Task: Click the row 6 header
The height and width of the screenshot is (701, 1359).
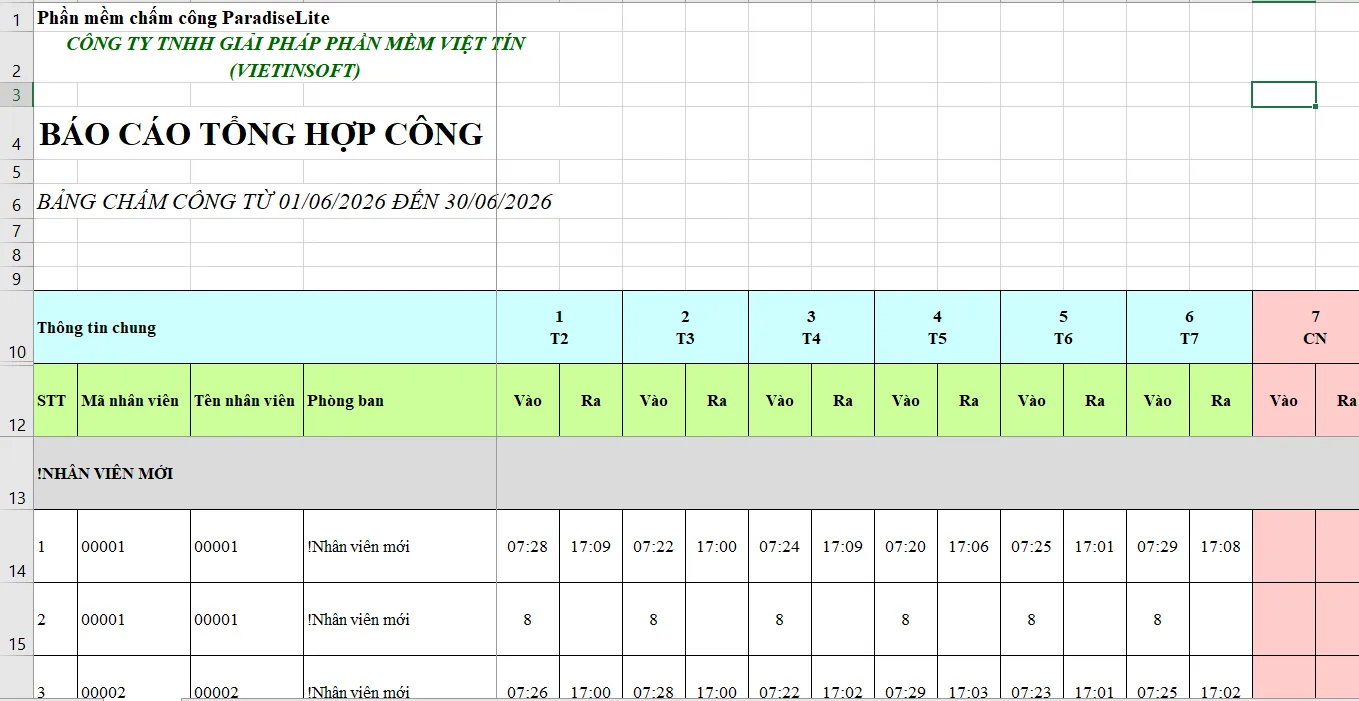Action: 16,202
